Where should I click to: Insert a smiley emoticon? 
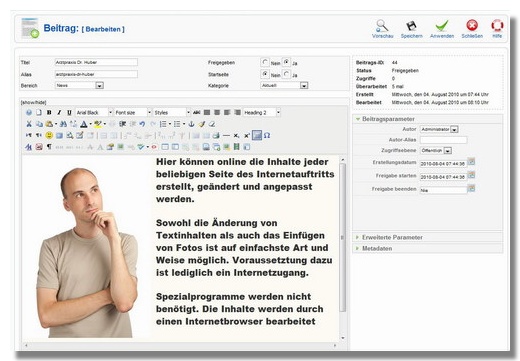tap(49, 135)
